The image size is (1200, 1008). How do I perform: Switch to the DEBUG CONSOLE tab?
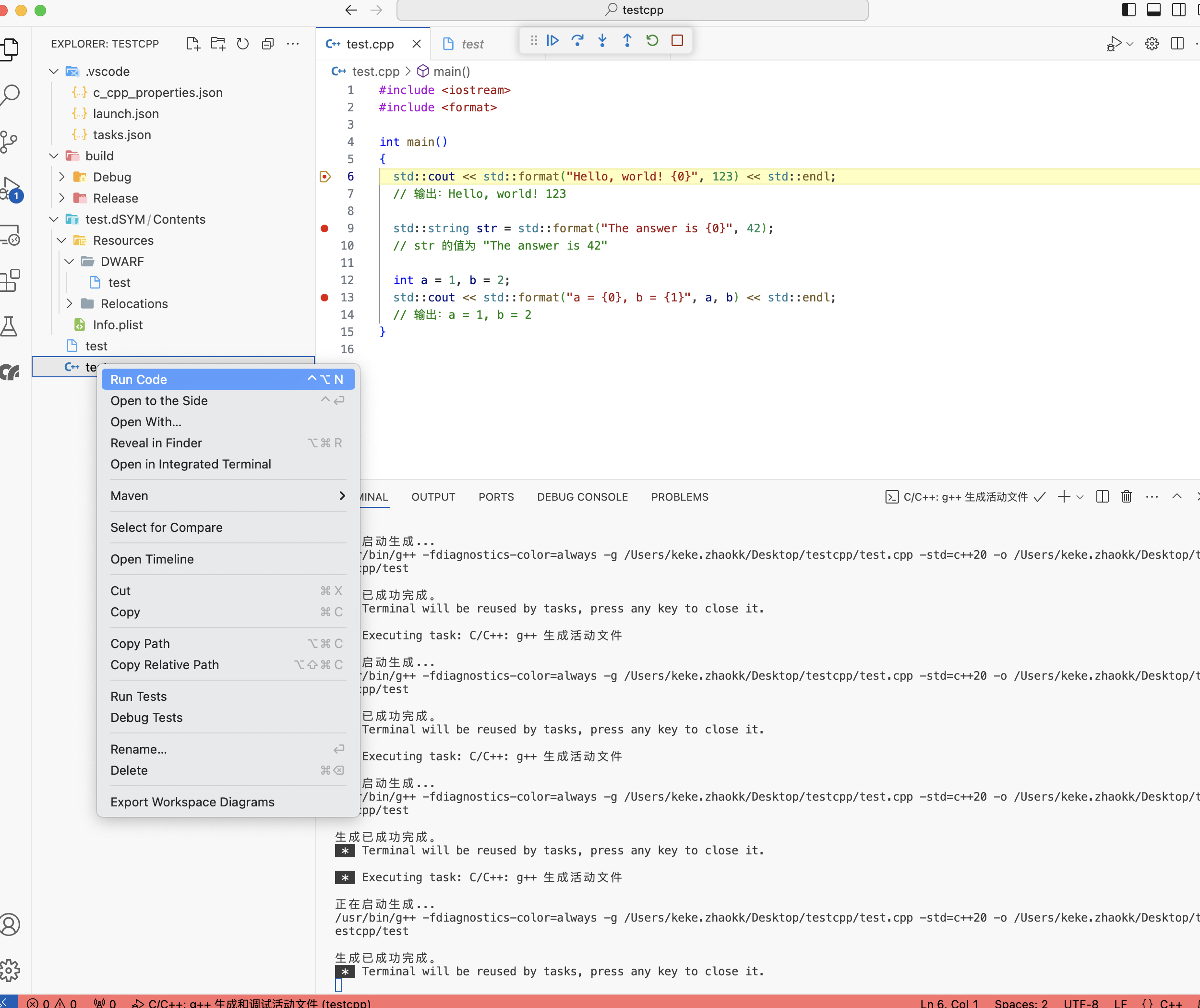[582, 497]
